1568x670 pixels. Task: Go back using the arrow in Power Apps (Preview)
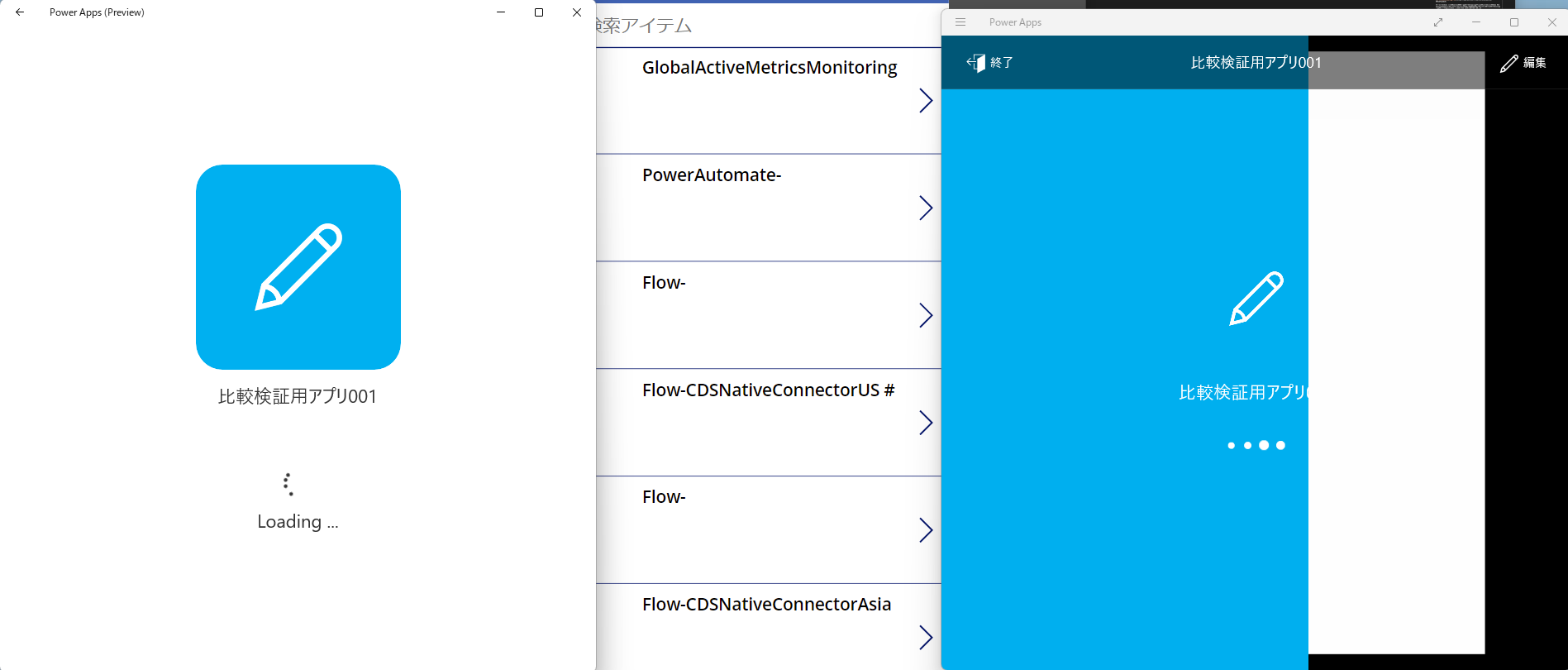[20, 12]
